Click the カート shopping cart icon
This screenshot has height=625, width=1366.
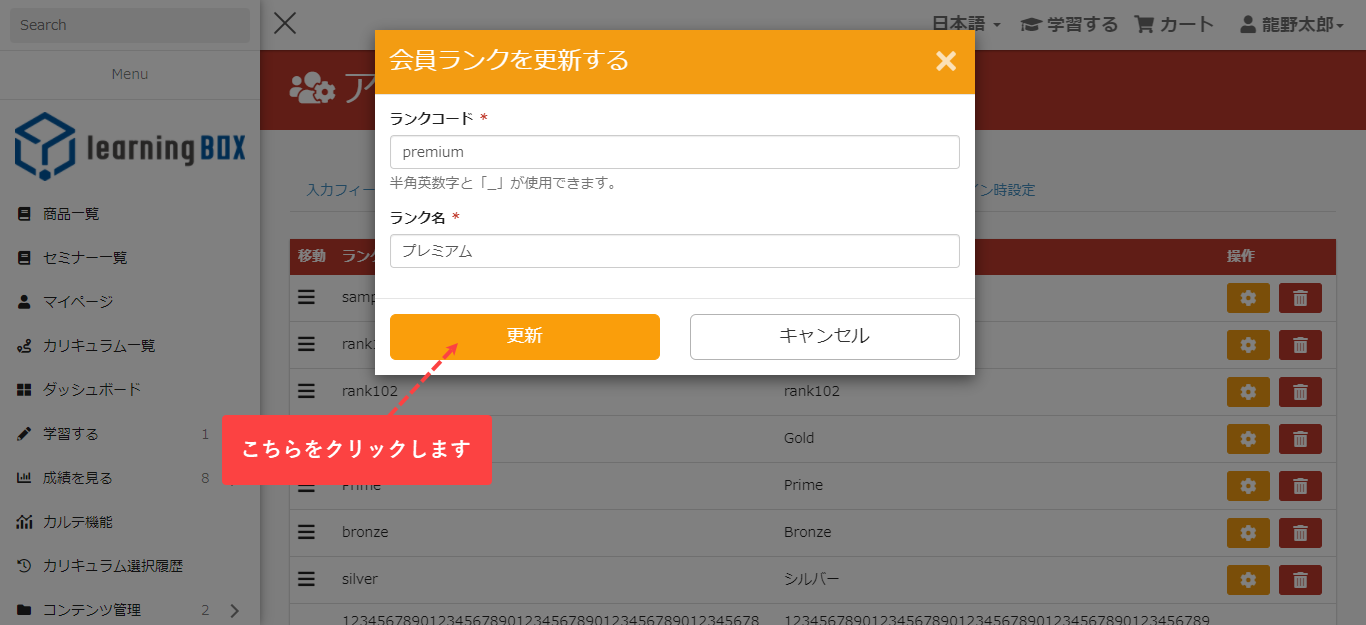click(1144, 24)
